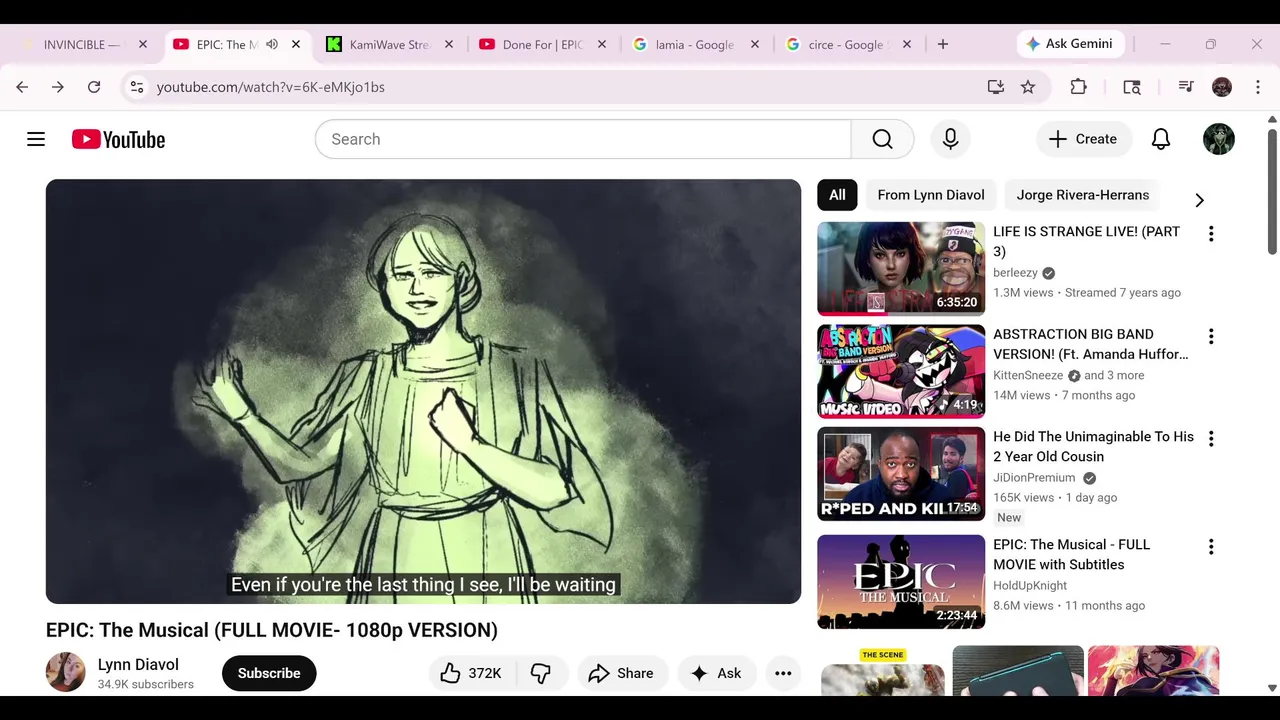
Task: Open Chrome profile avatar
Action: click(1222, 87)
